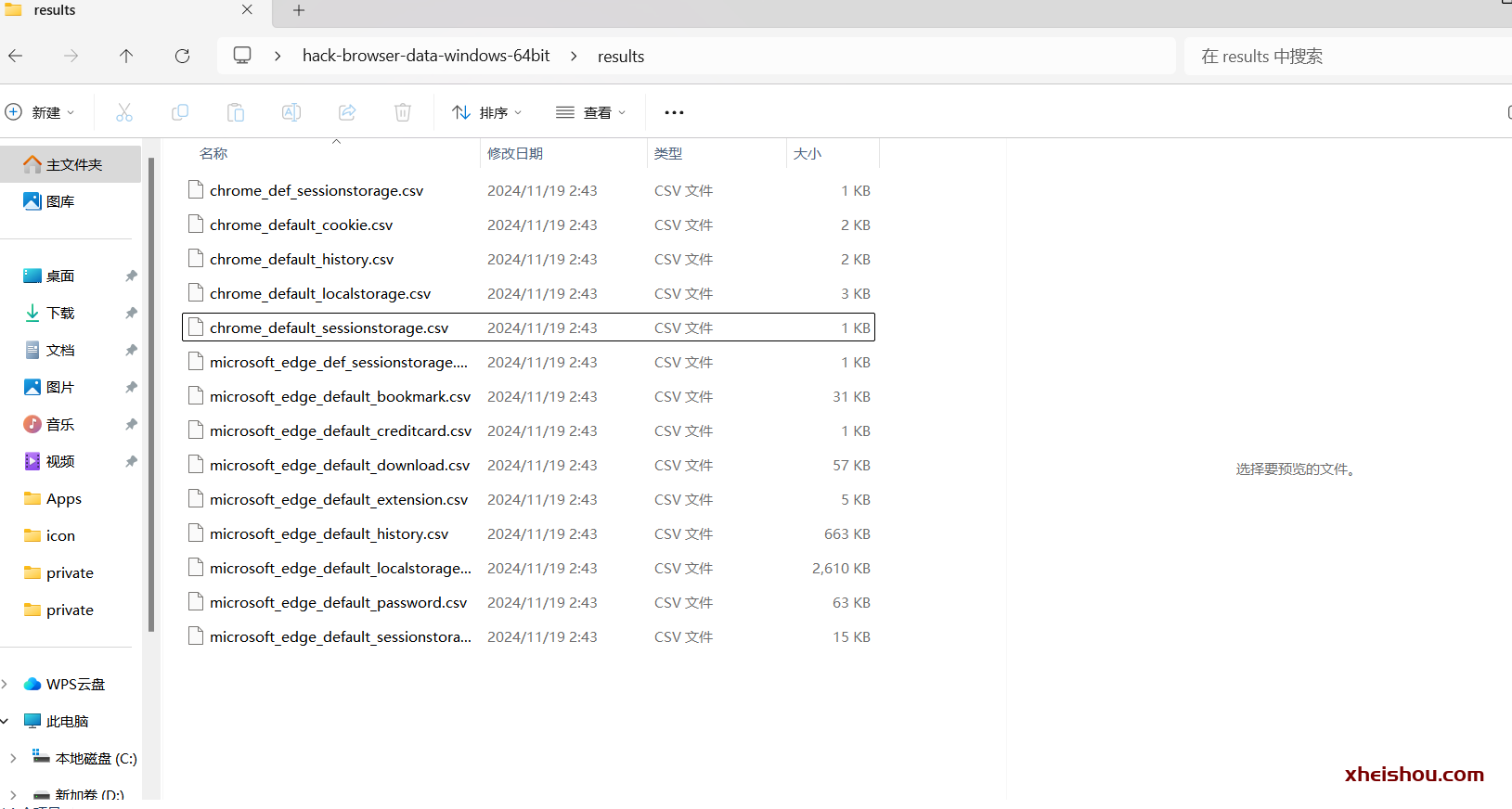Select chrome_default_sessionstorage.csv file

(528, 327)
